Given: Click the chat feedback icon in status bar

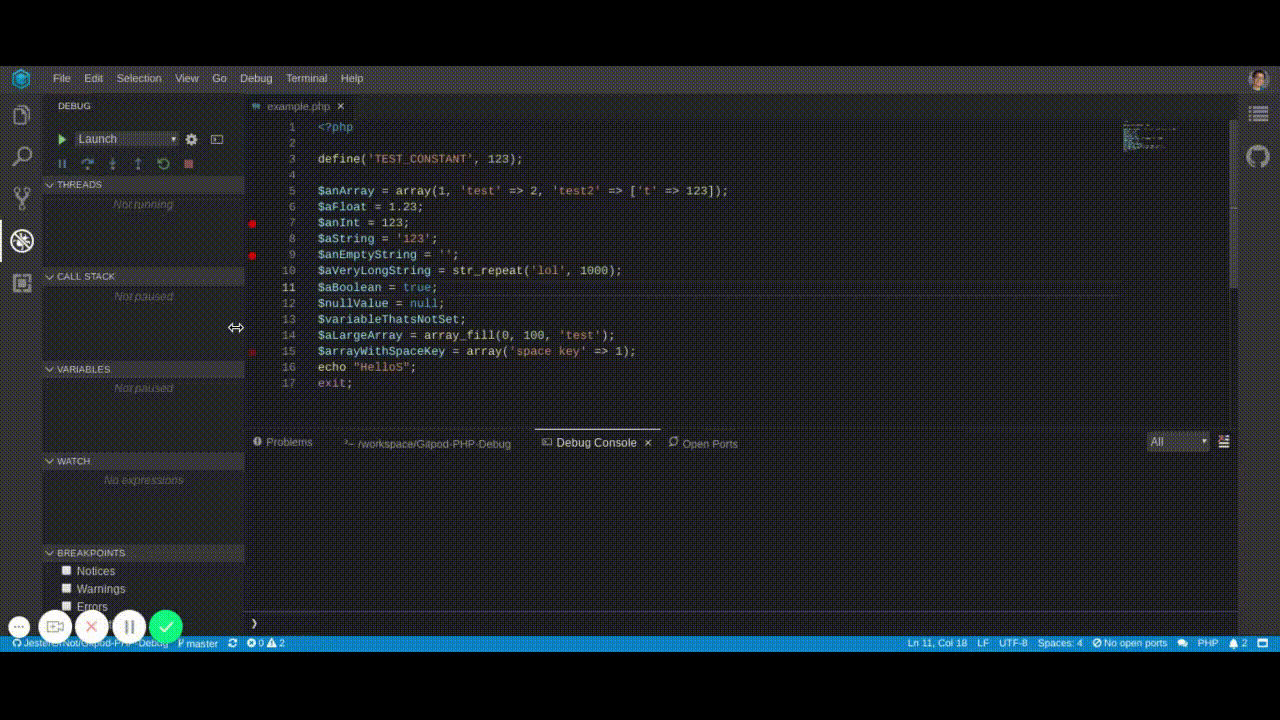Looking at the screenshot, I should point(1183,643).
